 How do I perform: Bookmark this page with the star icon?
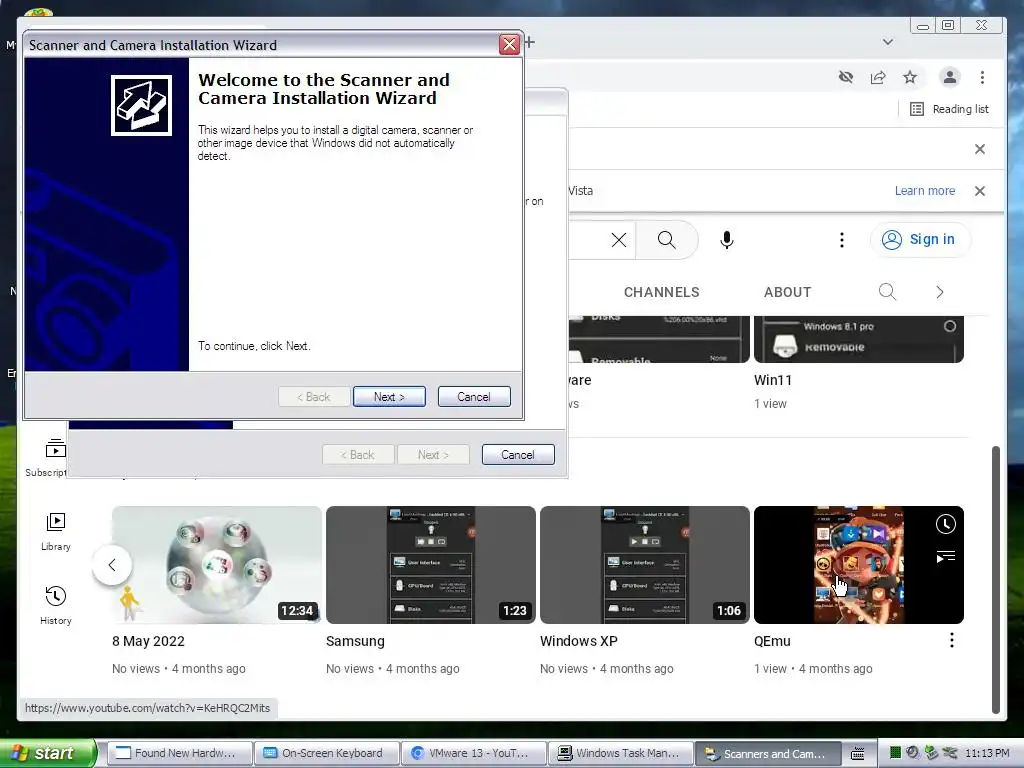tap(910, 77)
